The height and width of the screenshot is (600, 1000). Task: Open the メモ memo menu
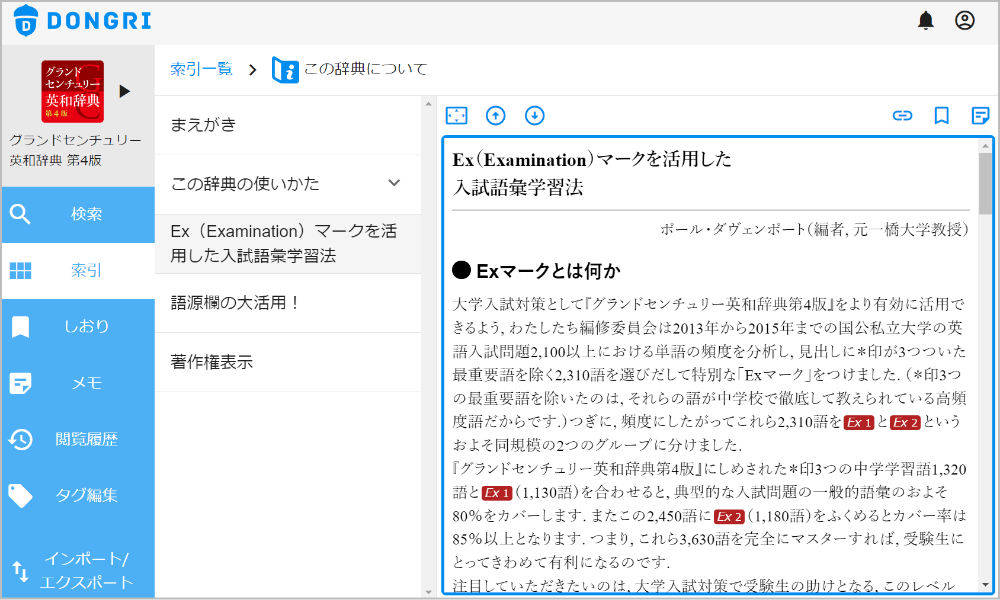78,383
